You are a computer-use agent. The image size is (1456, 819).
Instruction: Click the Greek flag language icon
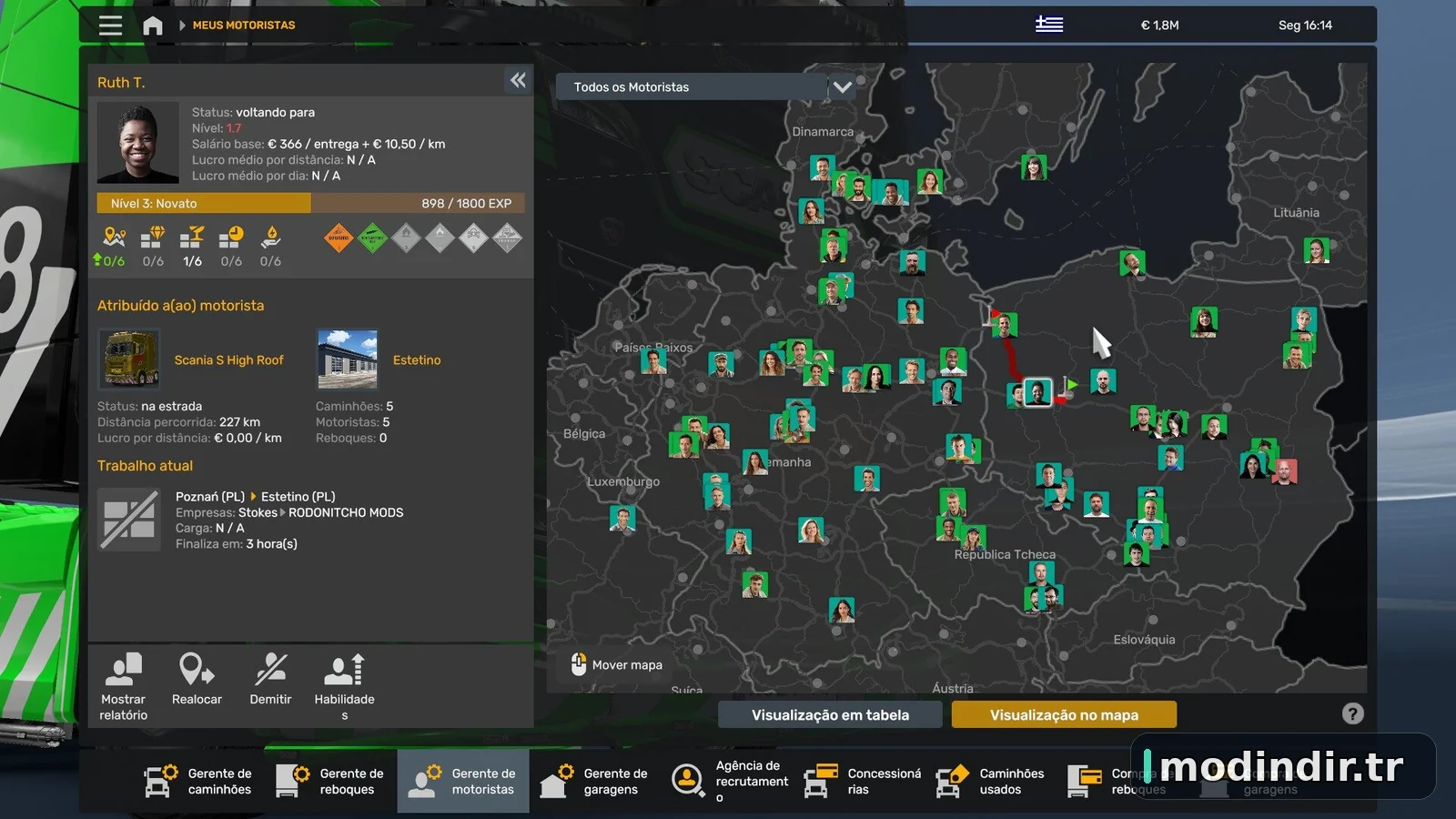coord(1049,25)
